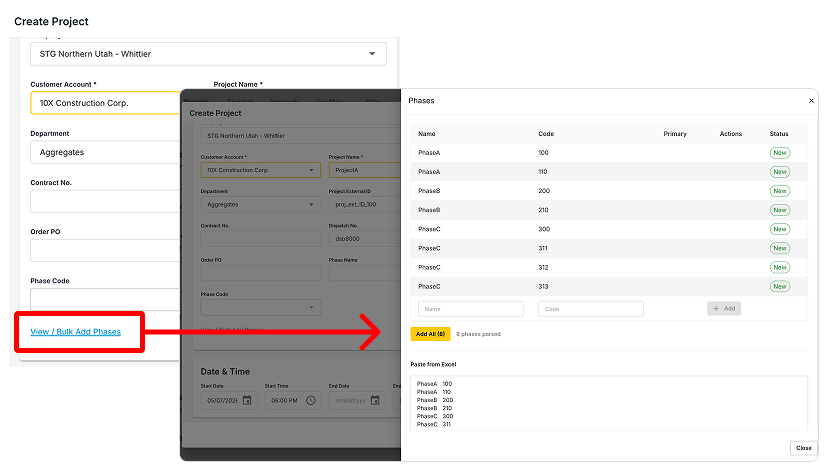Click the proj_ext_ID_100 external ID field

(x=364, y=205)
